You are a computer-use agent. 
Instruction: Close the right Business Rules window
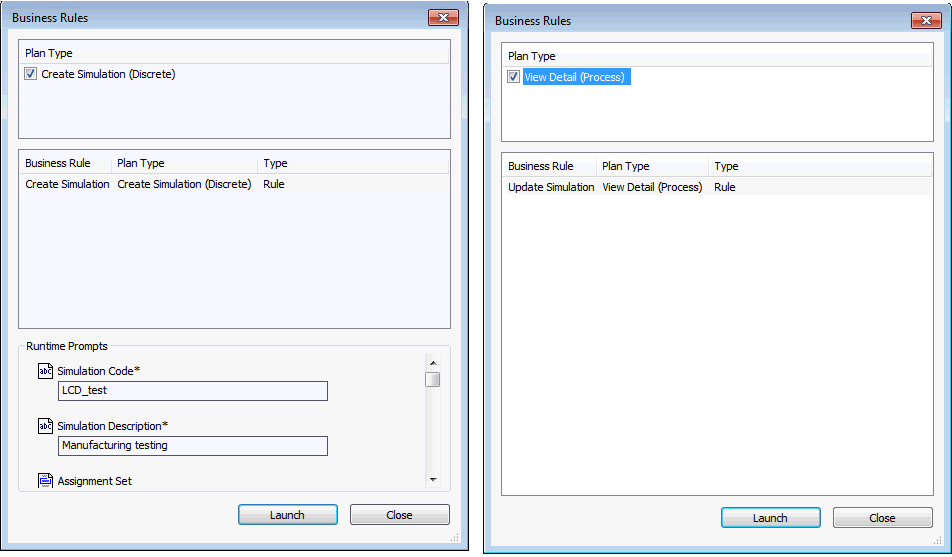926,21
